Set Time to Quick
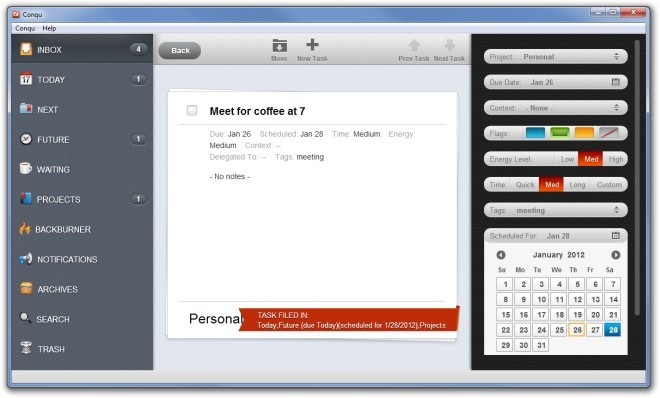The width and height of the screenshot is (660, 398). pyautogui.click(x=525, y=185)
